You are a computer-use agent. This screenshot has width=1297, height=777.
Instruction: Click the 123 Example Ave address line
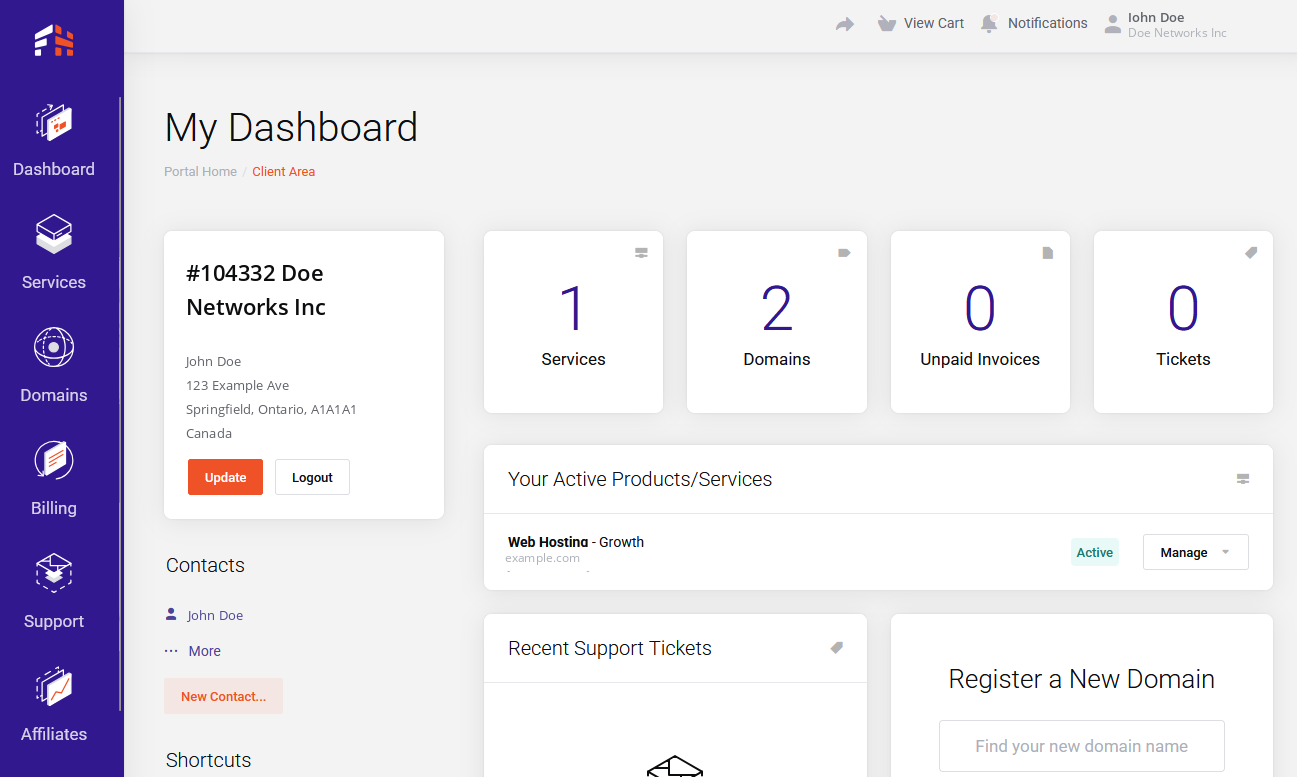tap(238, 385)
